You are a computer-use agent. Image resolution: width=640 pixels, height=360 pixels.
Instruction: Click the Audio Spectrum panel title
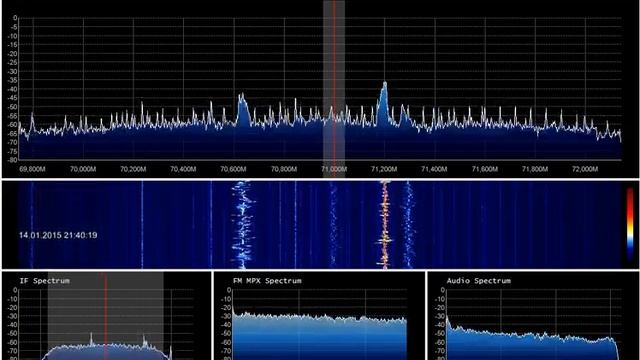coord(479,281)
